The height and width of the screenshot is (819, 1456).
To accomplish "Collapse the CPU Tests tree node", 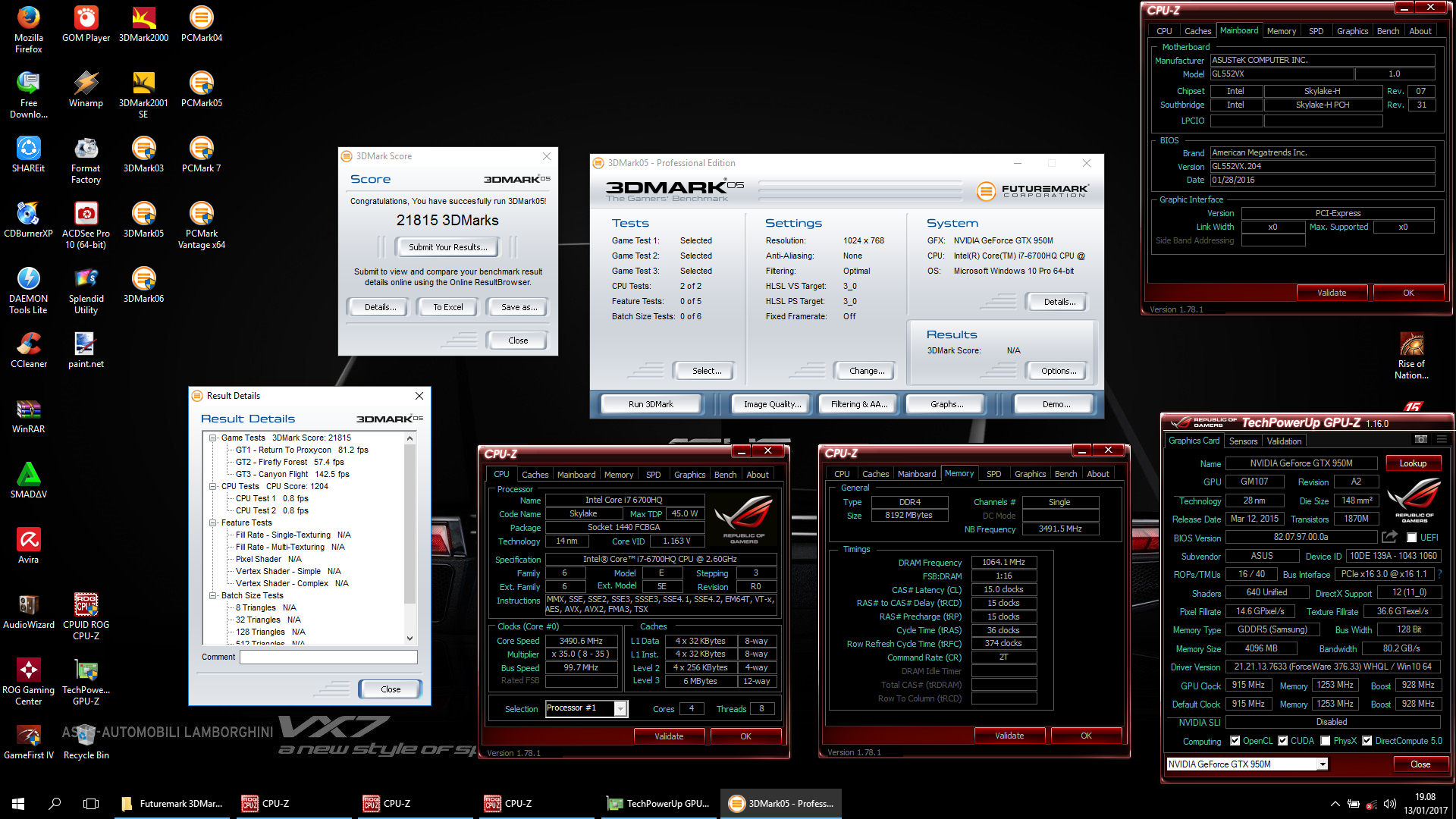I will 213,486.
